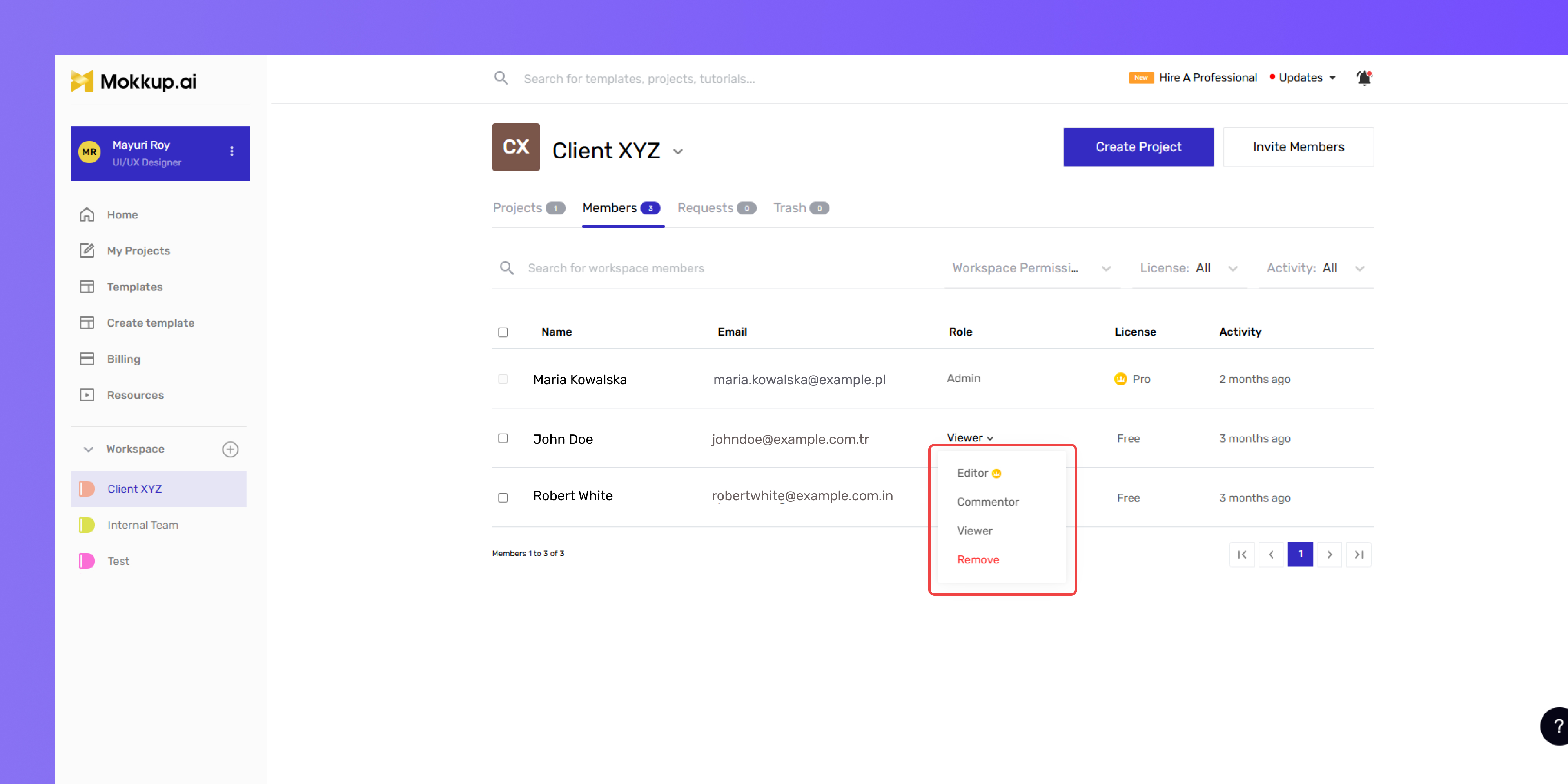
Task: Click the Test workspace pink icon
Action: tap(87, 561)
